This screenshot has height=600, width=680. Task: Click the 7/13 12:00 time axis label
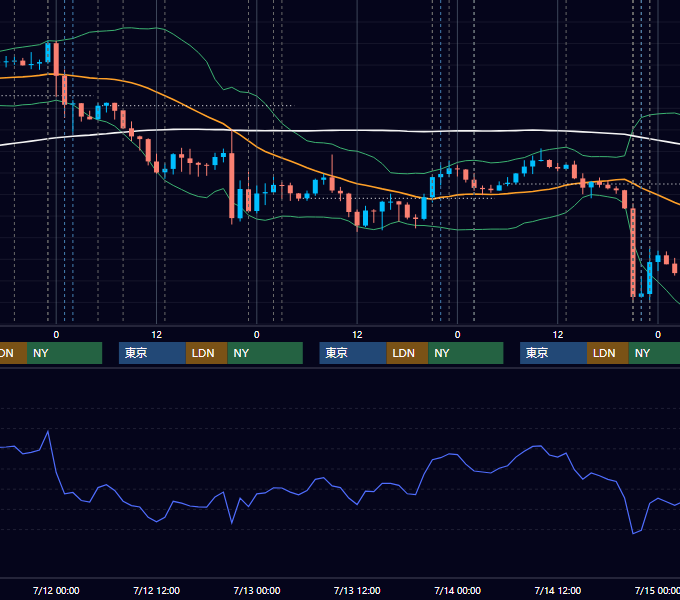click(357, 590)
